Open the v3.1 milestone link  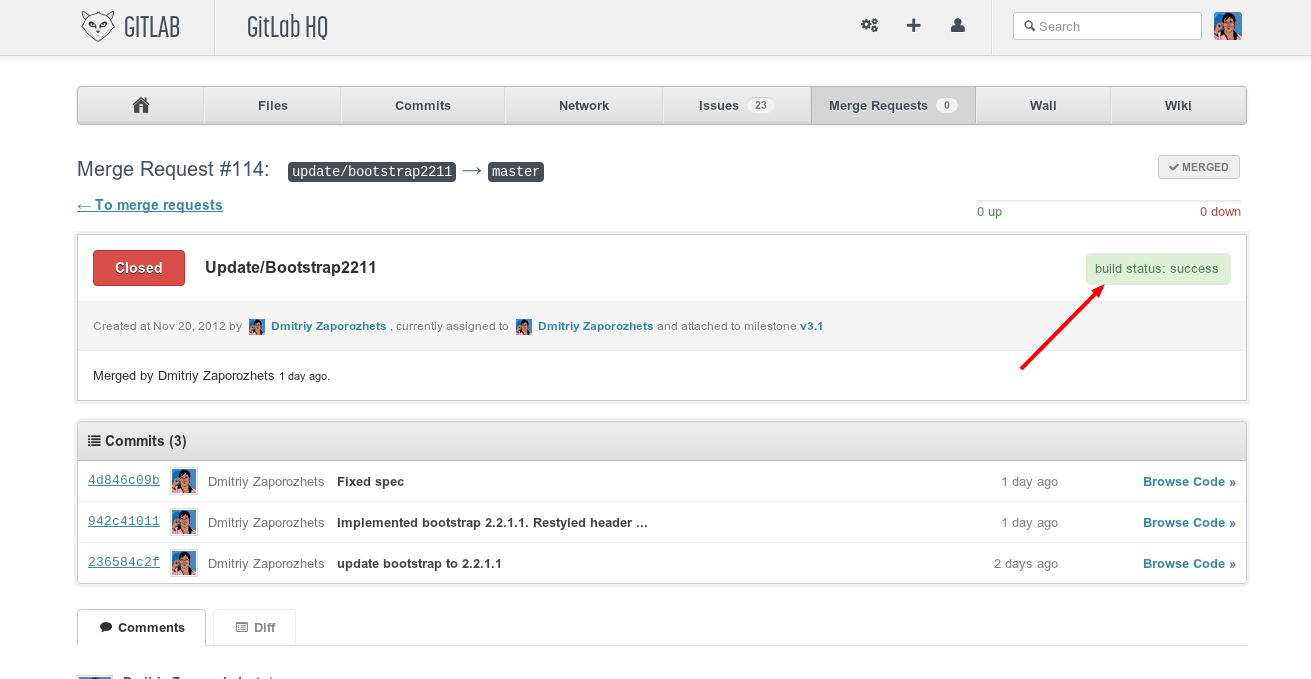[811, 326]
